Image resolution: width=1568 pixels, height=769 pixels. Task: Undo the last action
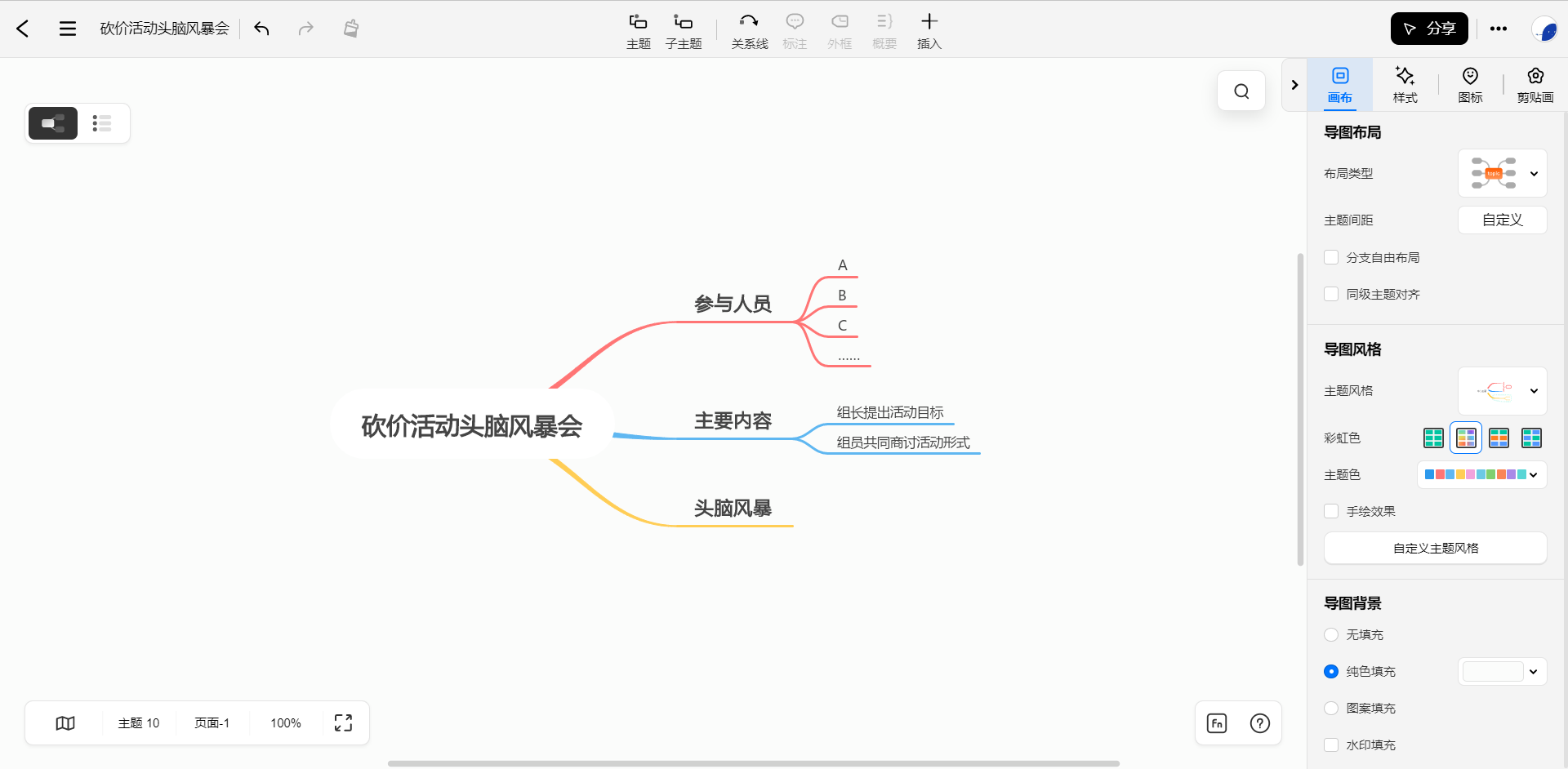click(261, 29)
